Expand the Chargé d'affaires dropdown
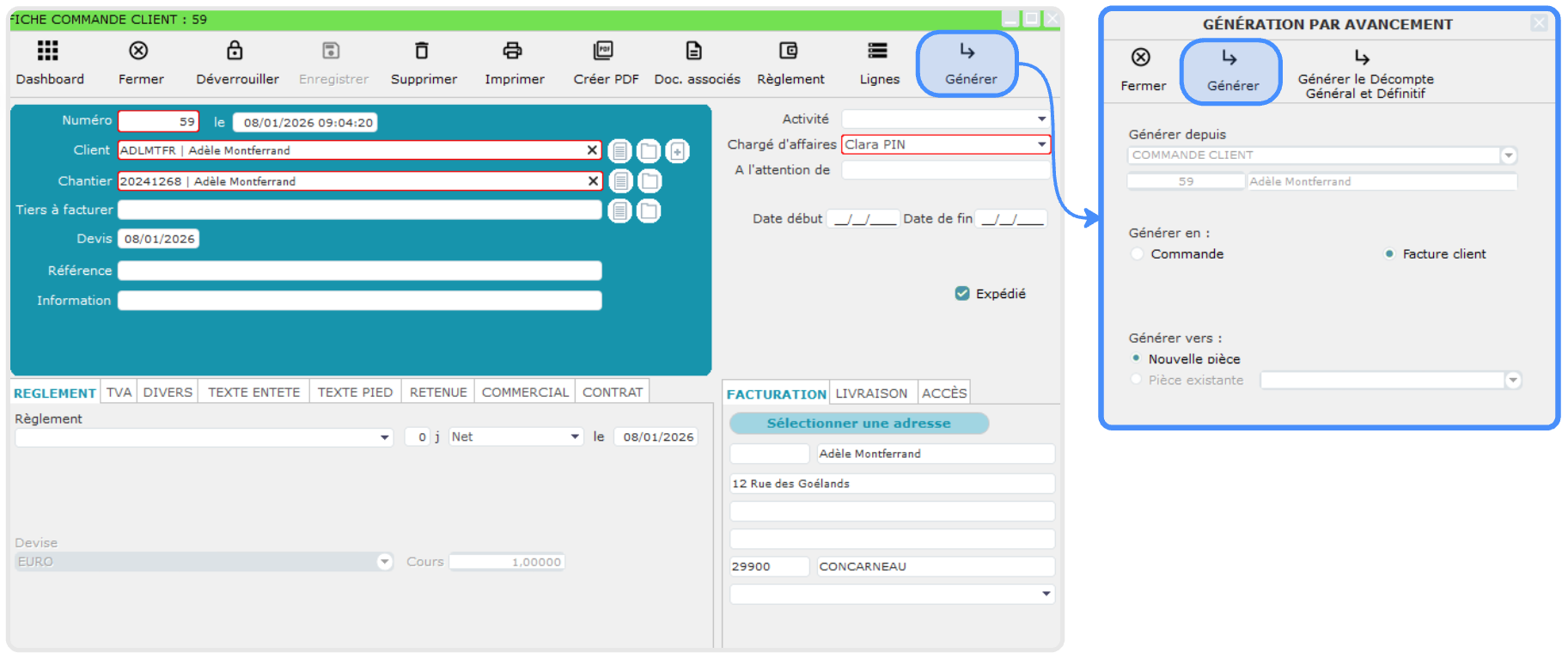Viewport: 1568px width, 659px height. pyautogui.click(x=1041, y=144)
